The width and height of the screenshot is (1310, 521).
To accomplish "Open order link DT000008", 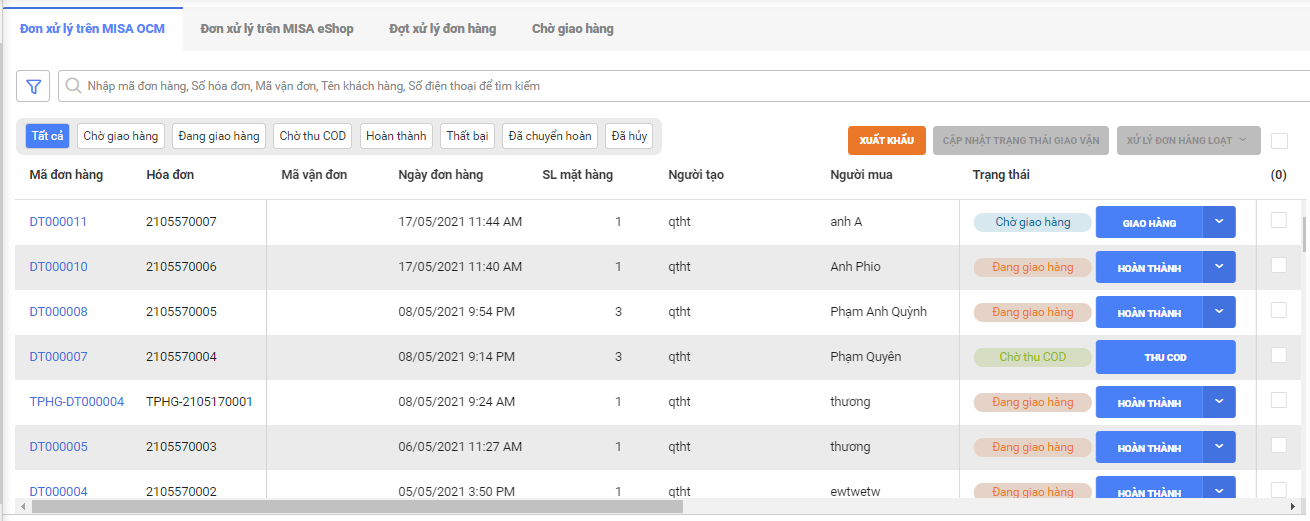I will 58,312.
